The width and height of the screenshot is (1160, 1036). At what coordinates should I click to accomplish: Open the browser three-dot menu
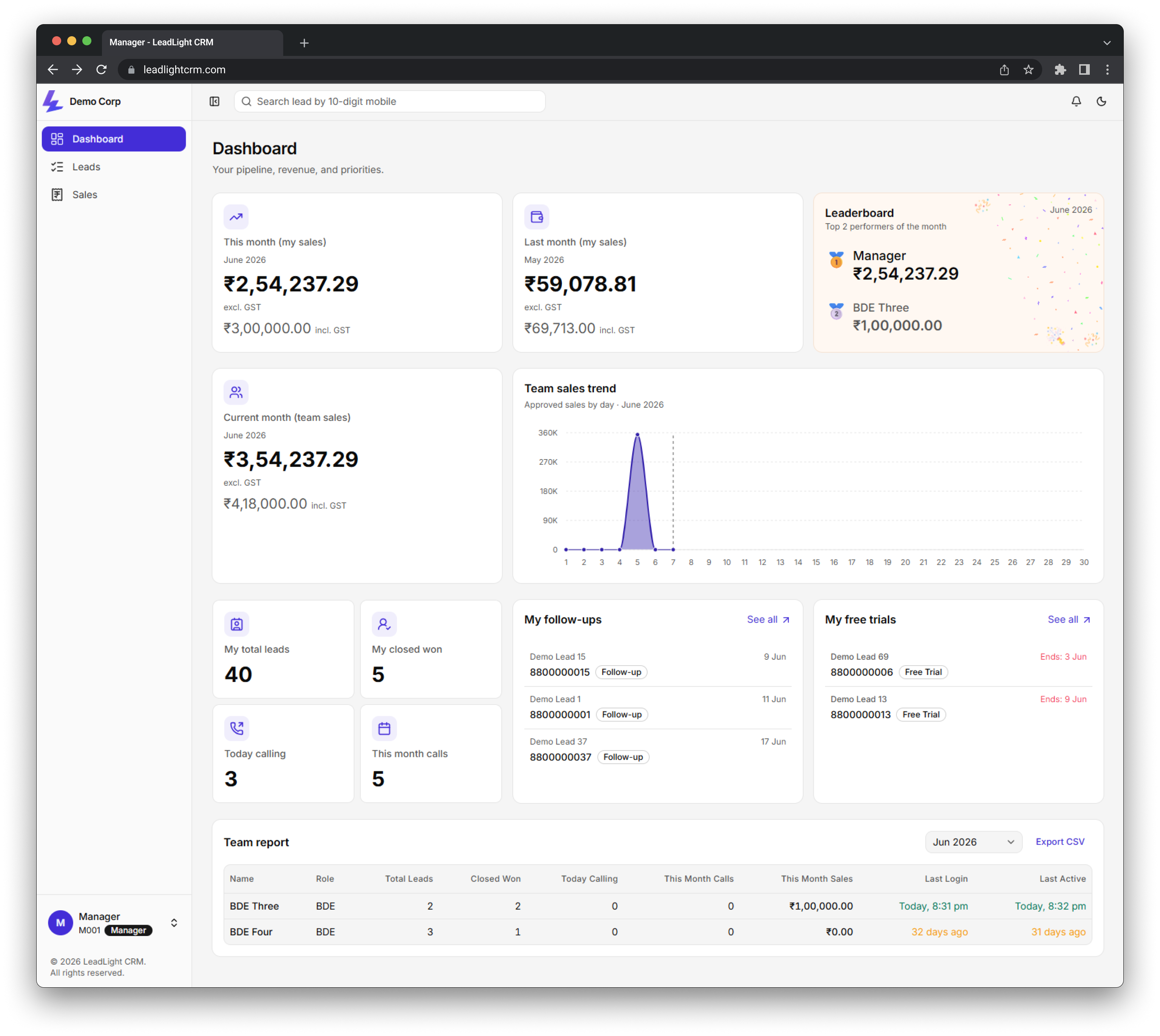click(x=1107, y=69)
